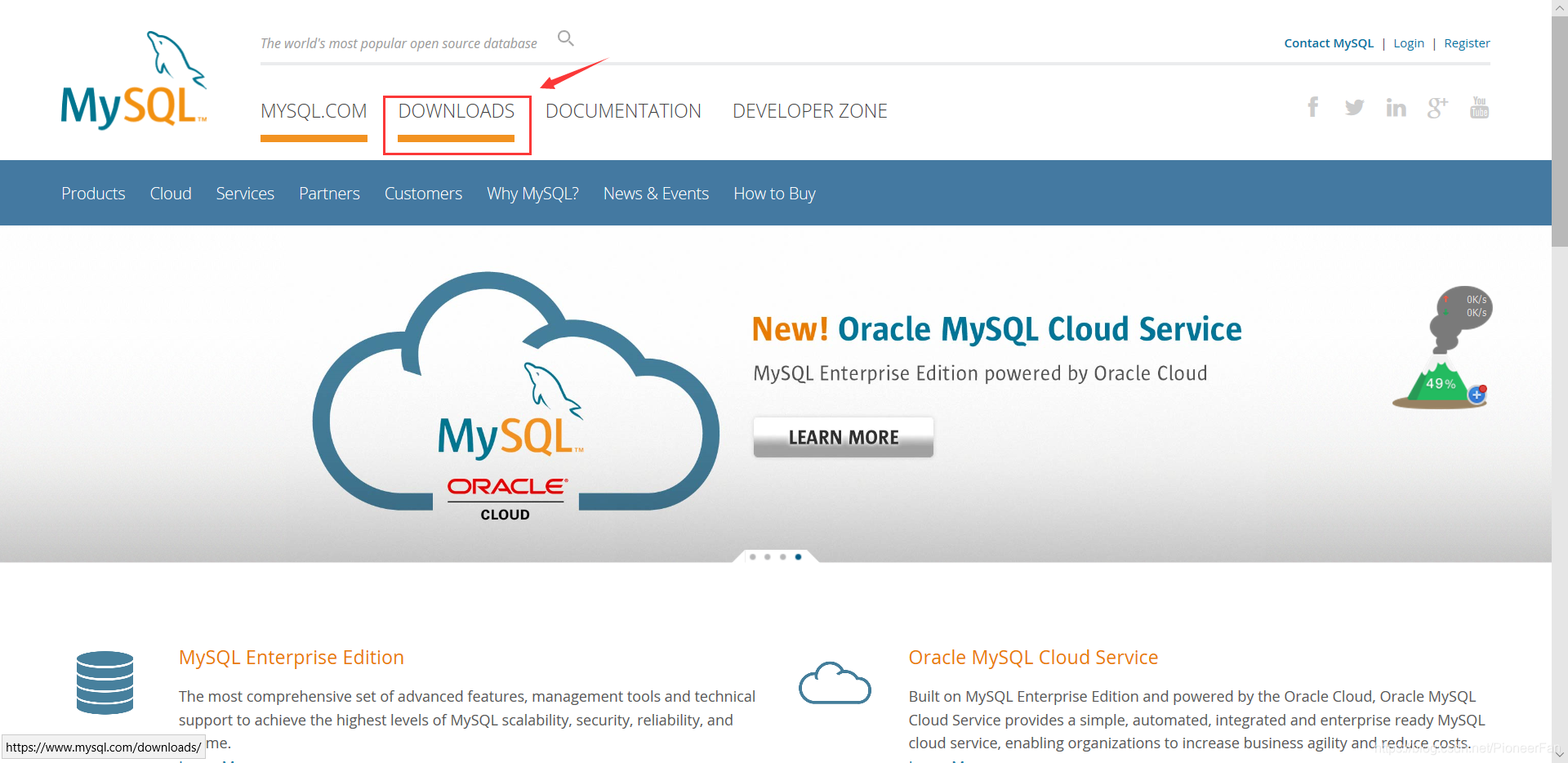
Task: Click the LEARN MORE button
Action: 844,437
